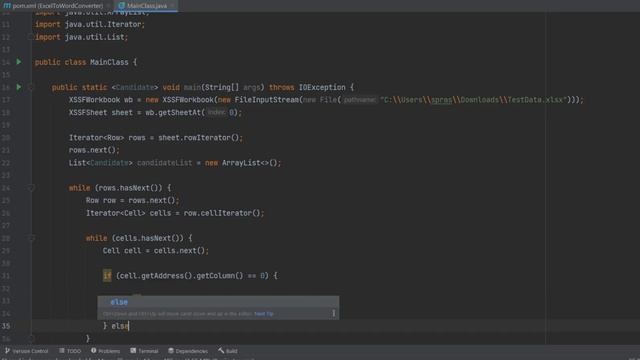
Task: Click the Next Tip link in popup
Action: 264,314
